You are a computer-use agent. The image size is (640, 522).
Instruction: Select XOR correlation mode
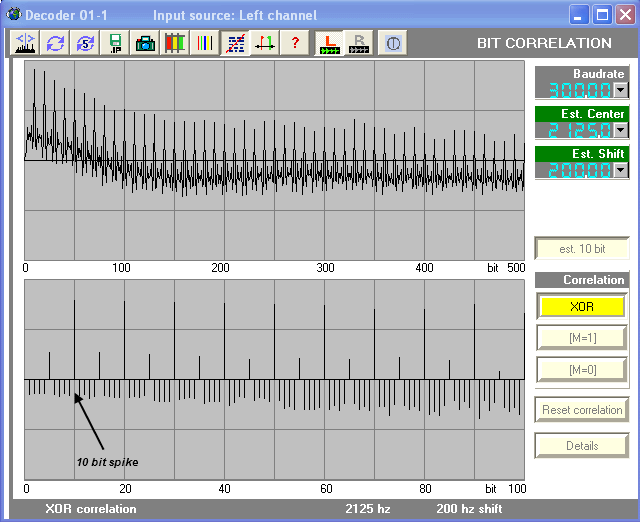tap(582, 306)
